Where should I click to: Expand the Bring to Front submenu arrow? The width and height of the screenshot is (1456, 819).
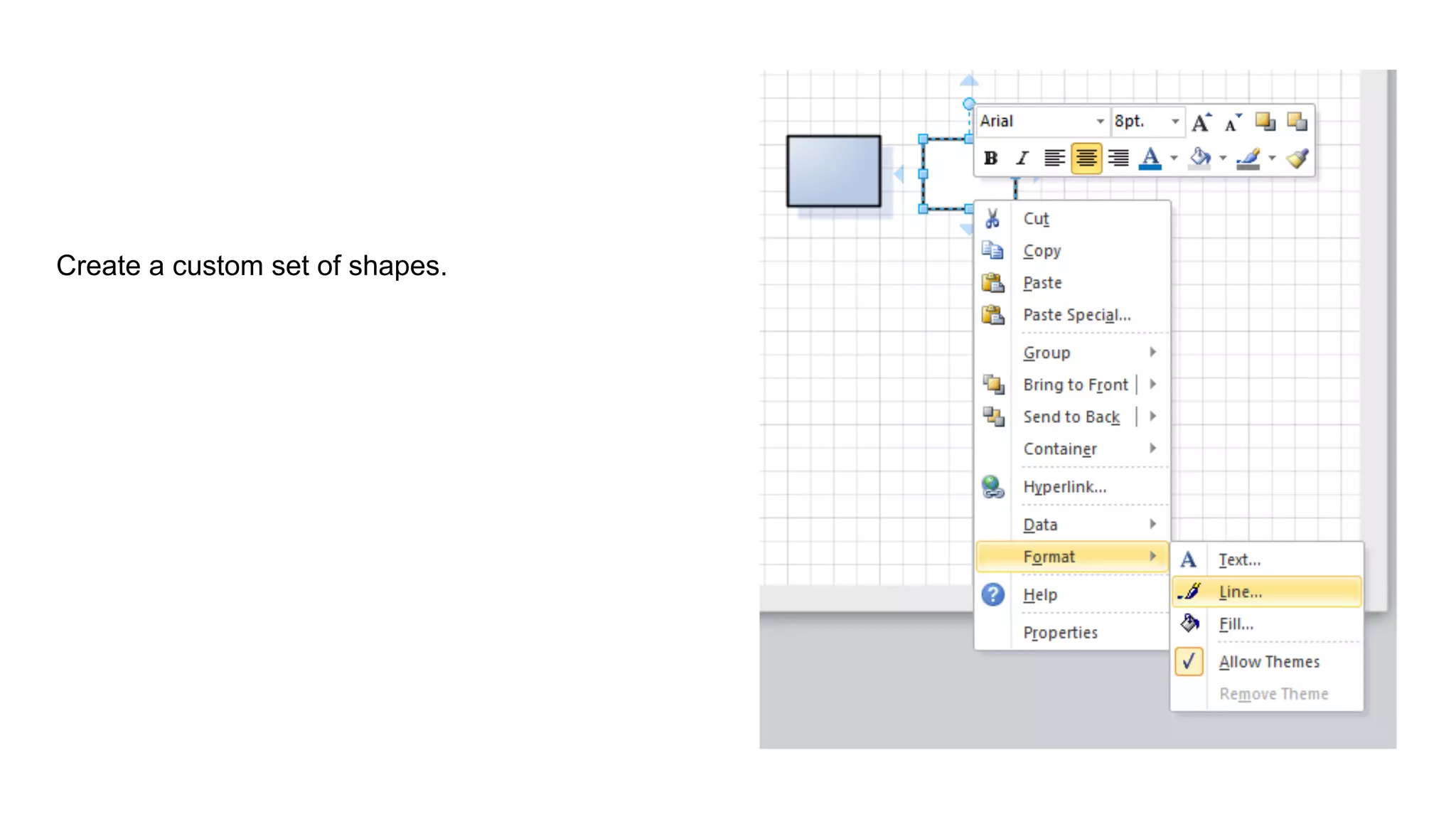click(x=1152, y=385)
